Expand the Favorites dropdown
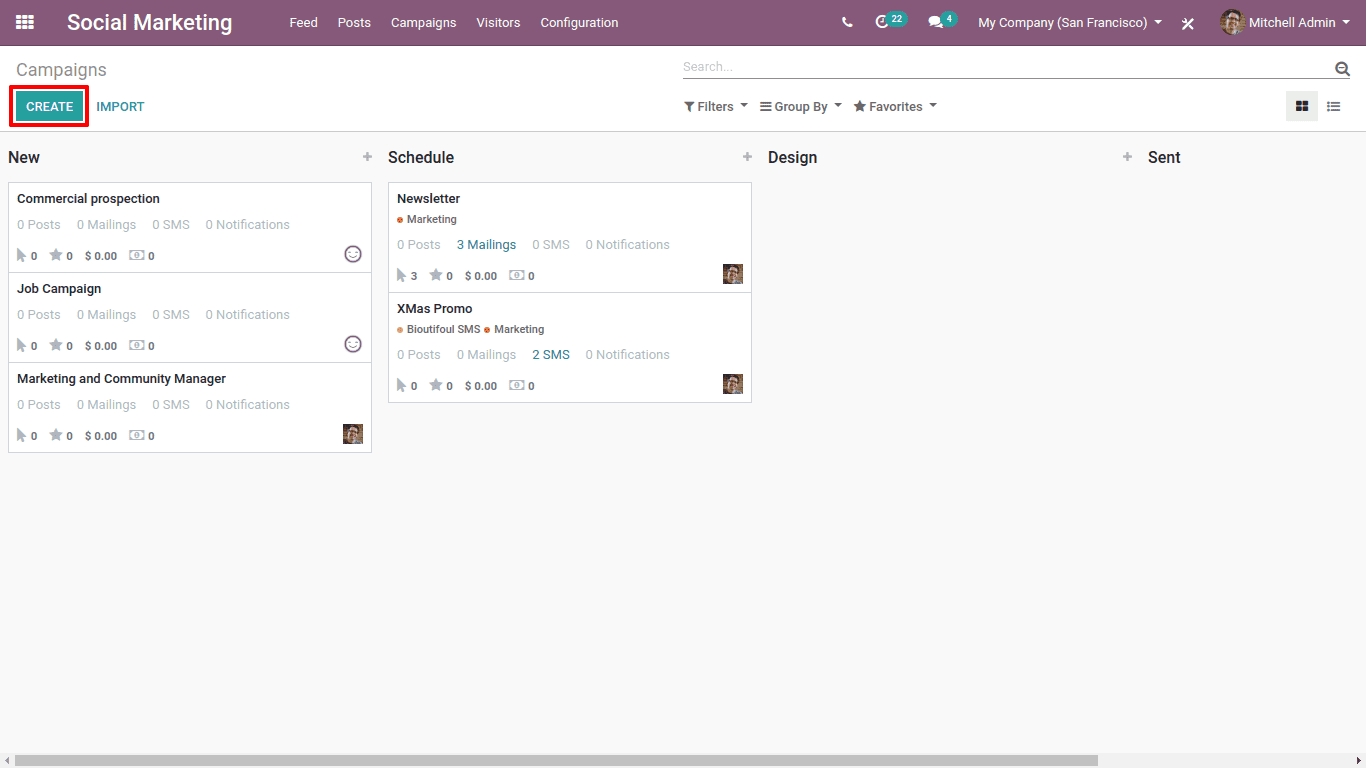Screen dimensions: 1366x768 click(x=895, y=106)
